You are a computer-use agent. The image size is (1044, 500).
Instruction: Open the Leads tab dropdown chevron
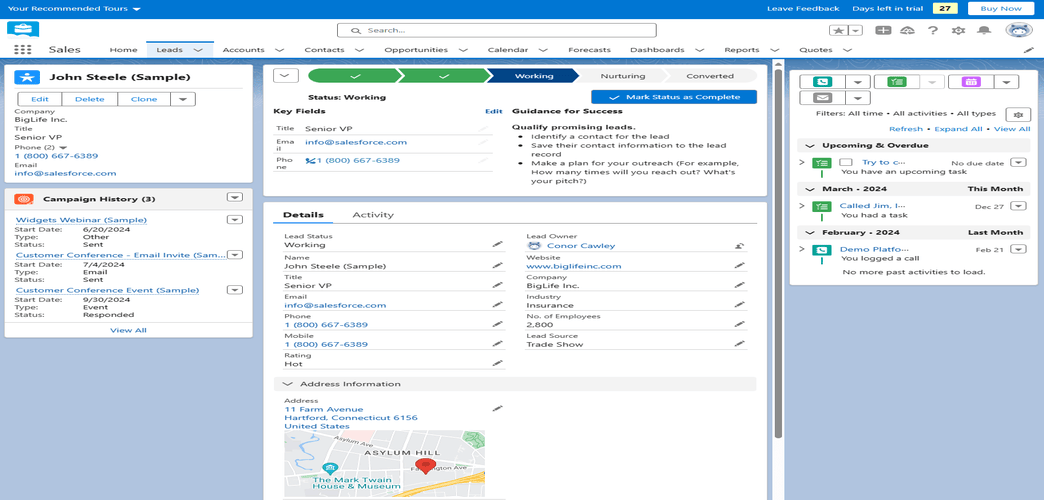[198, 50]
